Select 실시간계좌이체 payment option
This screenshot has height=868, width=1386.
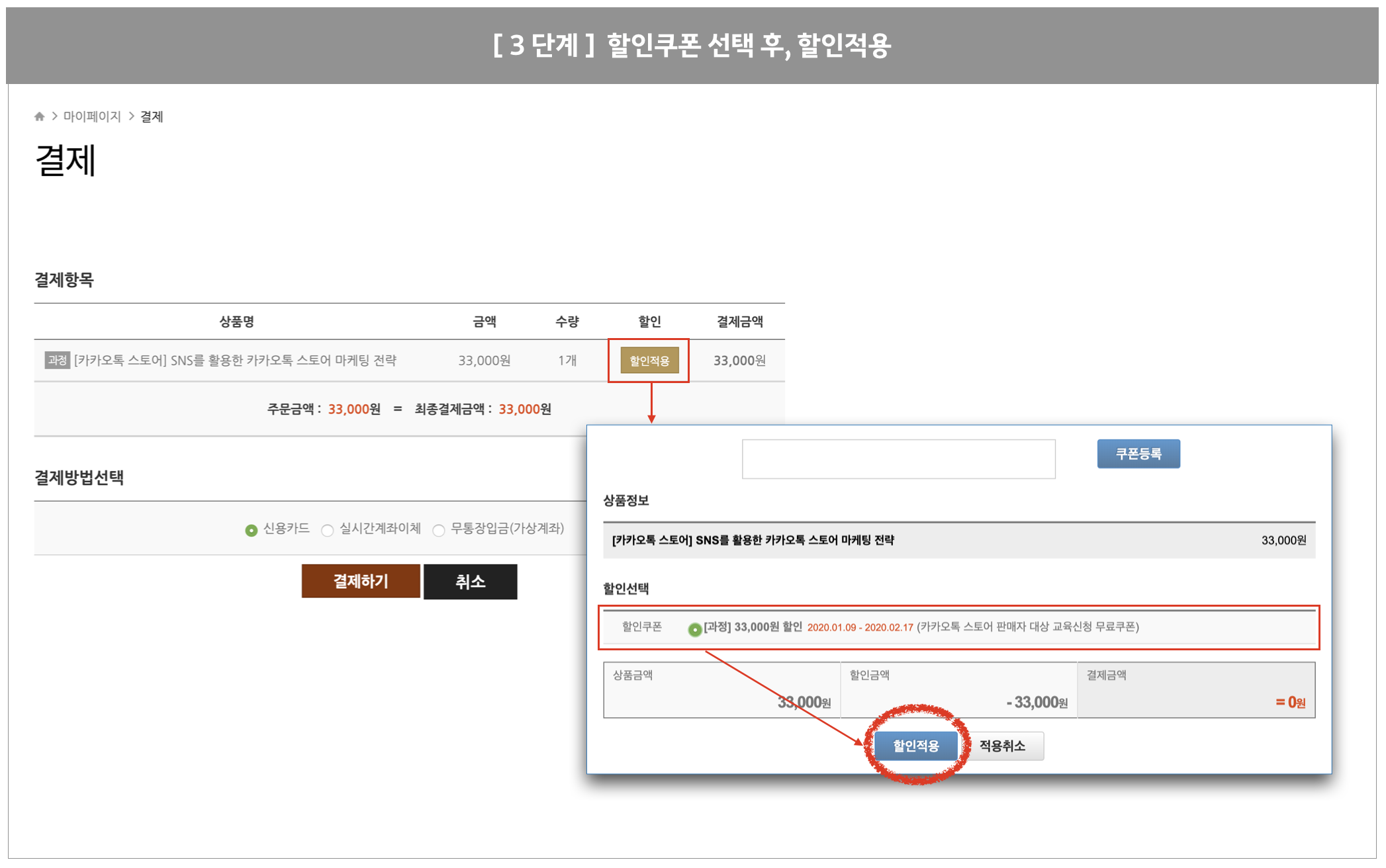click(328, 530)
